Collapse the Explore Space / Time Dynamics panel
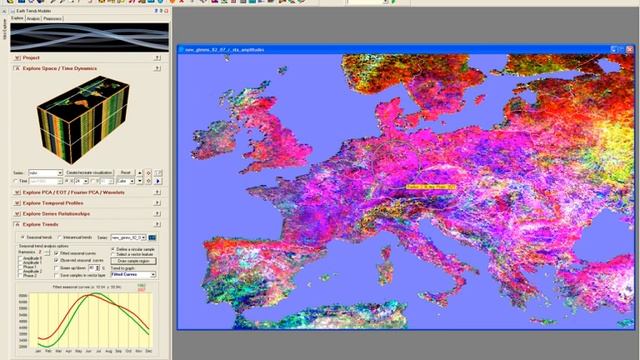640x360 pixels. [x=17, y=69]
